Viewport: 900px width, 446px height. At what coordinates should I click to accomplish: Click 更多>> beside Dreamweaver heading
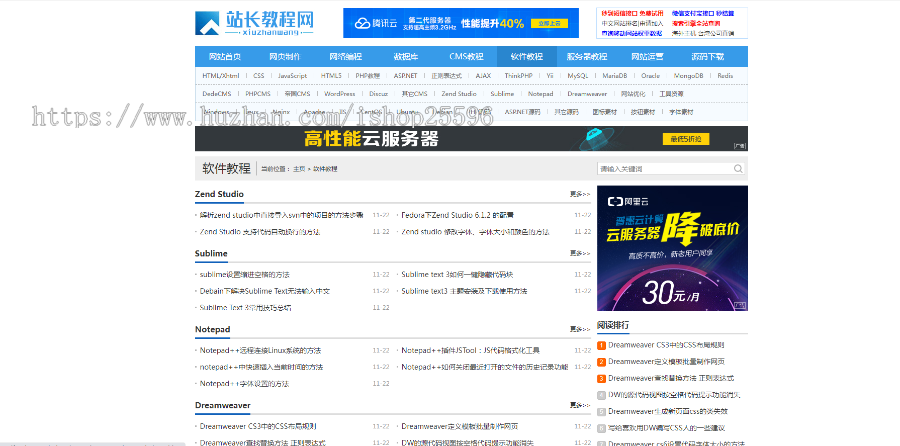[580, 406]
